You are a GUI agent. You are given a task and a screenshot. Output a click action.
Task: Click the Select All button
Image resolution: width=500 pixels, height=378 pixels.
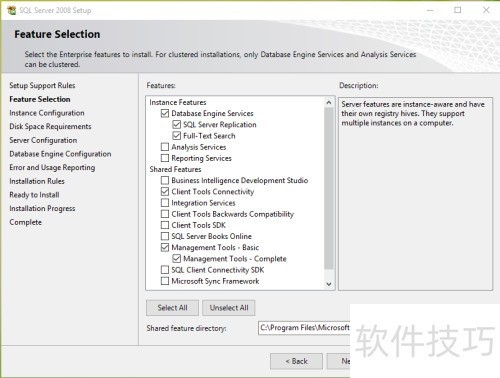click(x=172, y=308)
